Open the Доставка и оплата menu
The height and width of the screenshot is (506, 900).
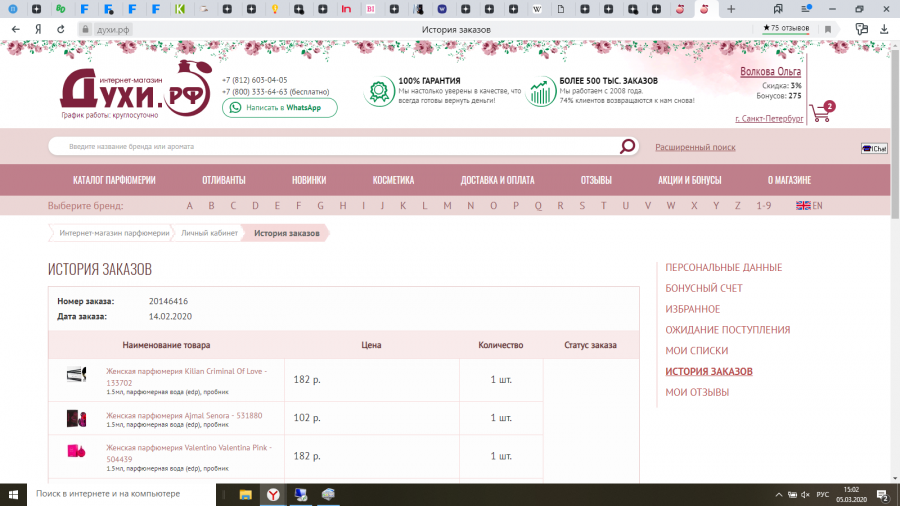coord(497,181)
